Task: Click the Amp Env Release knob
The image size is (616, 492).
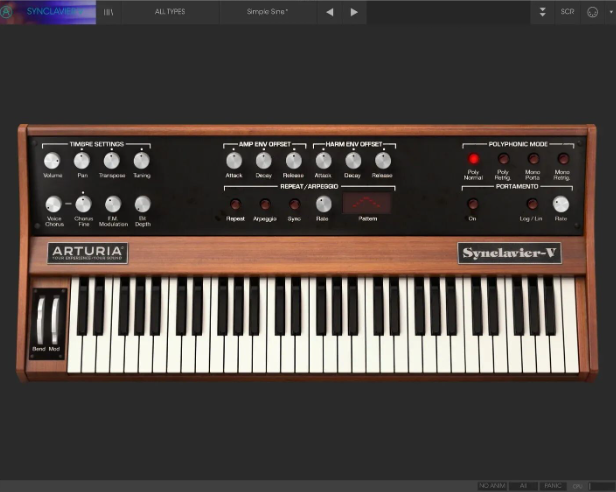Action: click(293, 161)
